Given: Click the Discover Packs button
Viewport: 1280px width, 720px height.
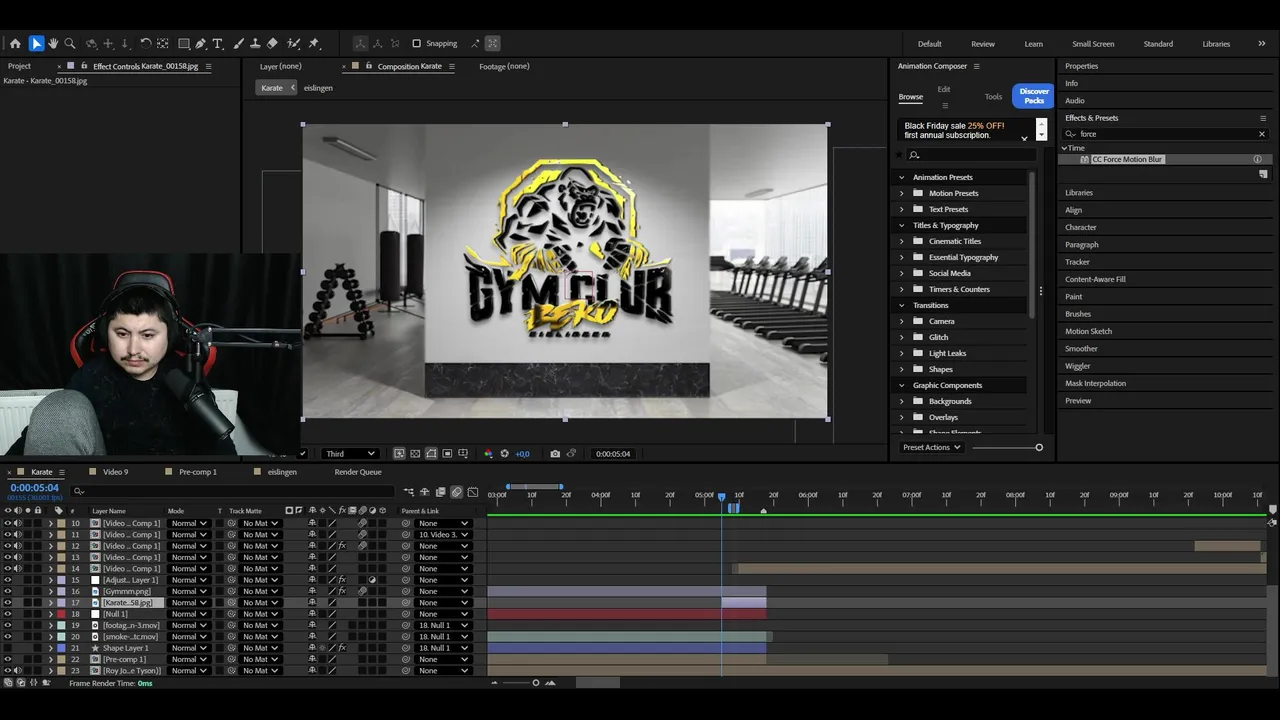Looking at the screenshot, I should tap(1034, 96).
